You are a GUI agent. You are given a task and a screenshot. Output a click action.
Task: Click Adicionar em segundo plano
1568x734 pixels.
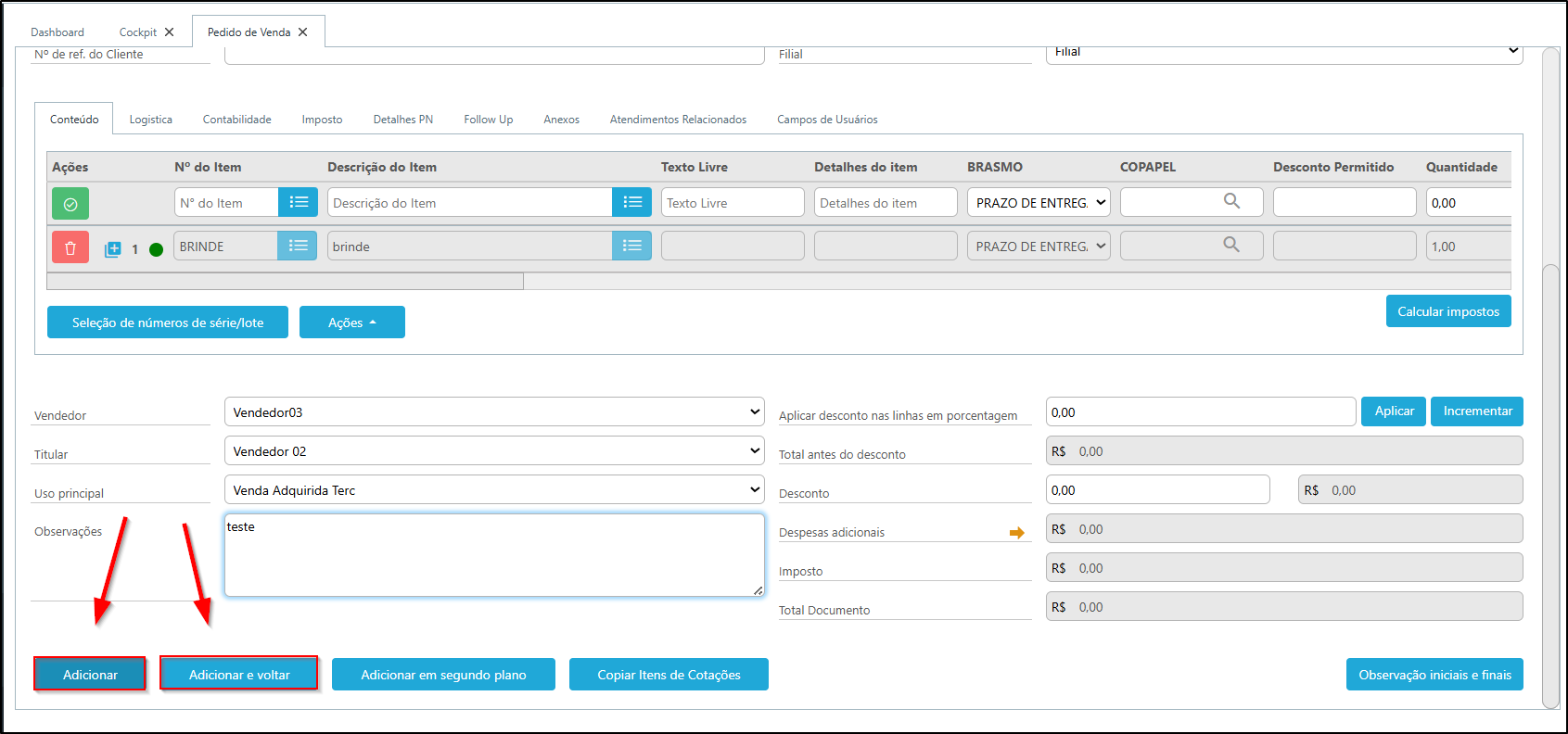click(x=443, y=675)
